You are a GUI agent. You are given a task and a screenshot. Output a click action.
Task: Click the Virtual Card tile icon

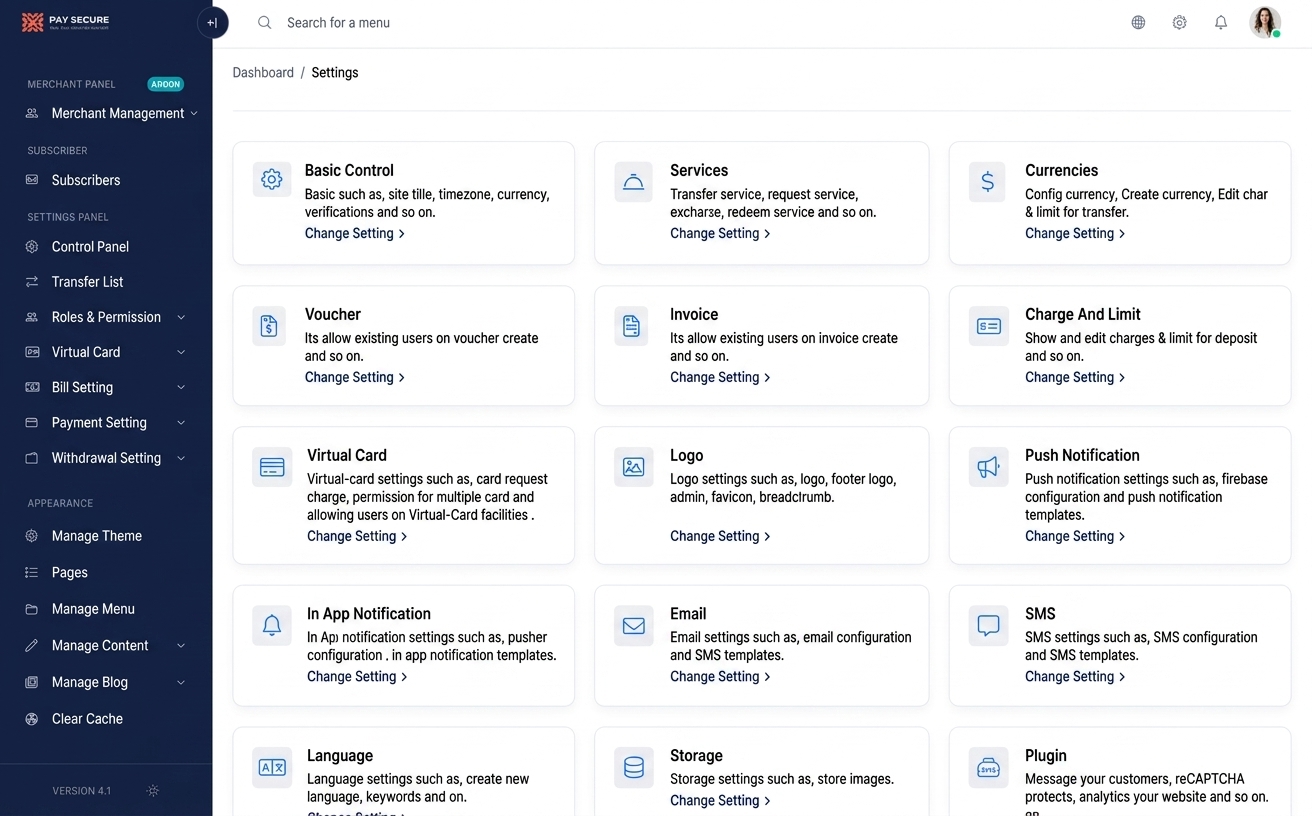[272, 467]
